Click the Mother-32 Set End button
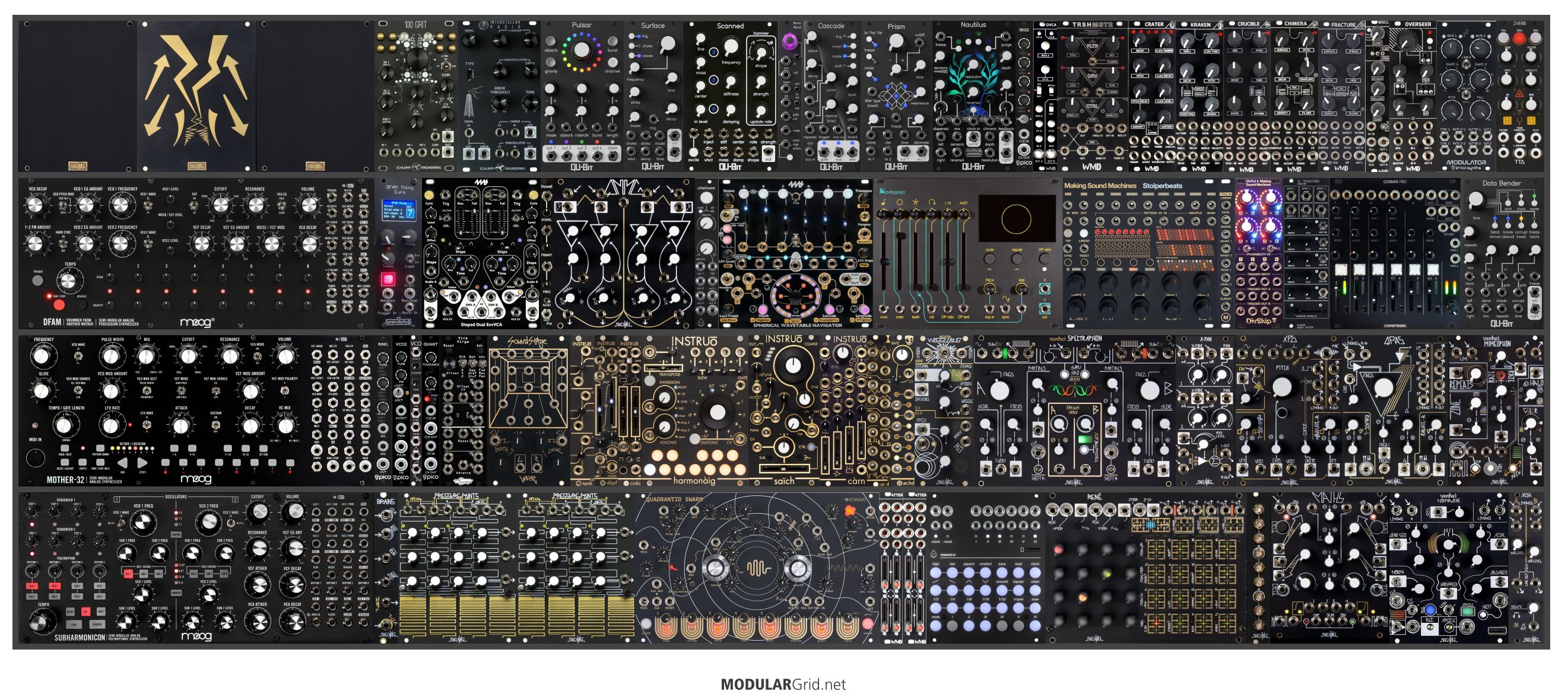Image resolution: width=1568 pixels, height=697 pixels. pos(263,448)
